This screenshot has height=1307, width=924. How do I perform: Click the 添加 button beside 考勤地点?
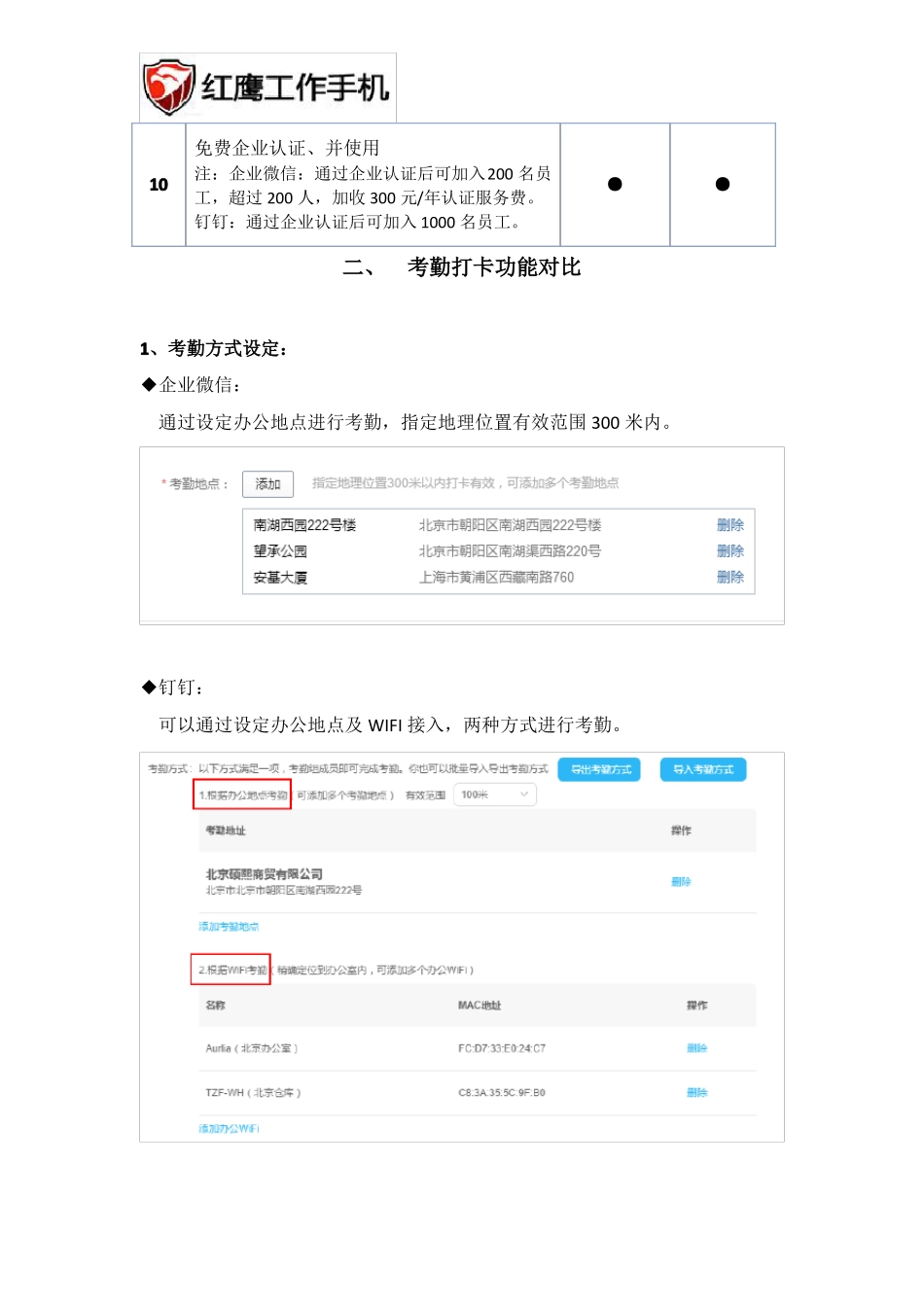(x=267, y=483)
